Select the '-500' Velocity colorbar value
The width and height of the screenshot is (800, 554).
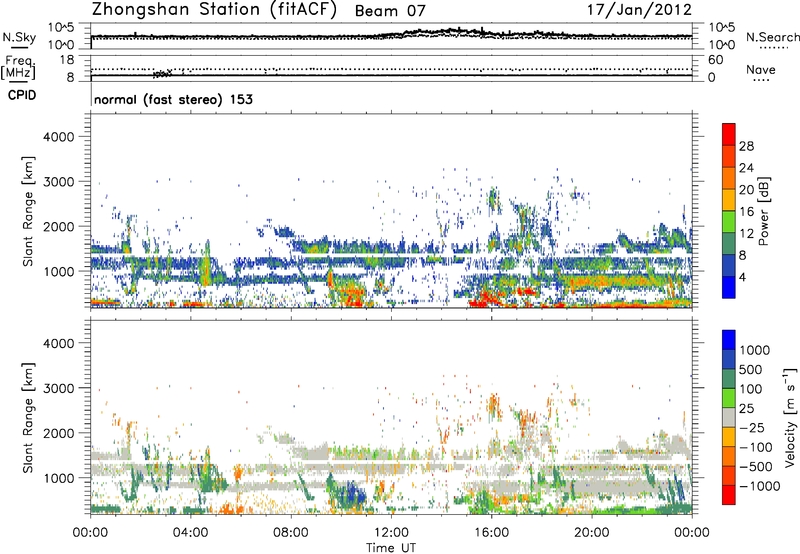(756, 466)
